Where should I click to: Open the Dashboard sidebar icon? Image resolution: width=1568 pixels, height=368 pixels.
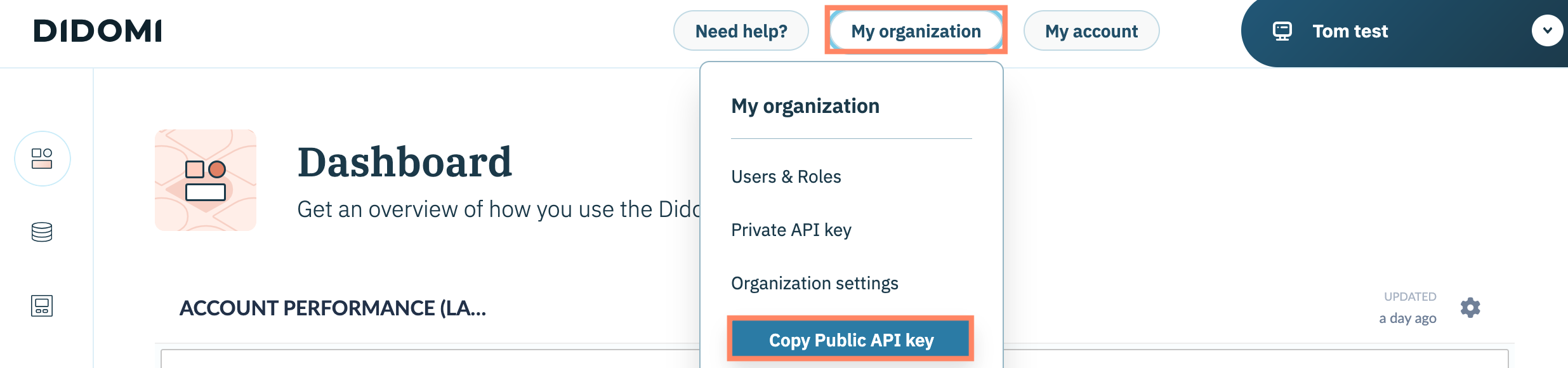pyautogui.click(x=42, y=159)
